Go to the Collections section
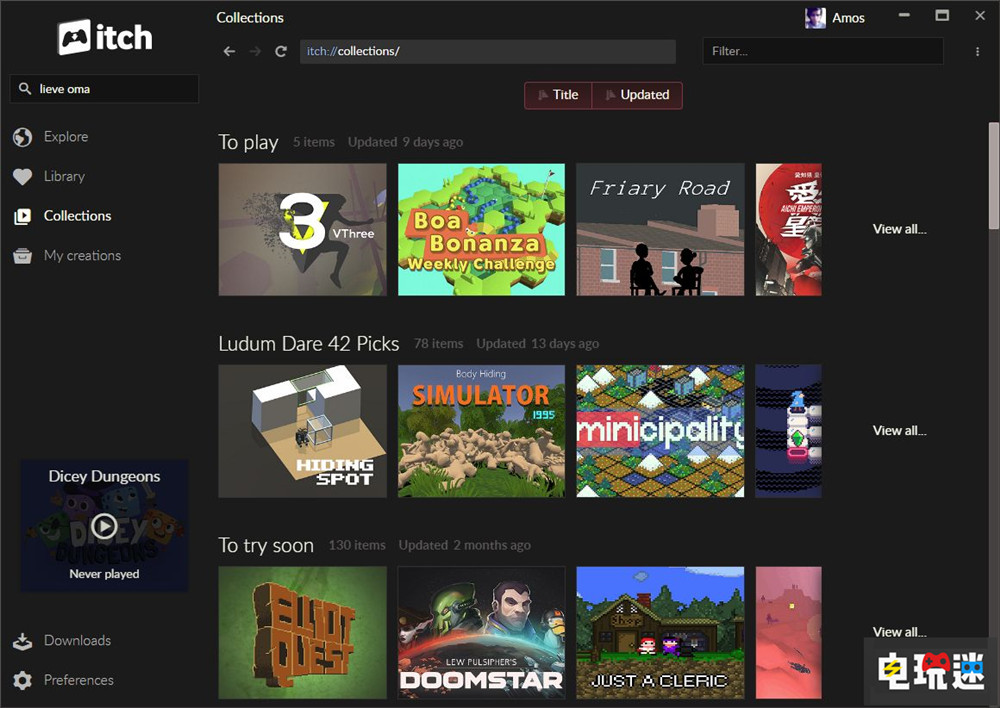The image size is (1000, 708). (77, 216)
